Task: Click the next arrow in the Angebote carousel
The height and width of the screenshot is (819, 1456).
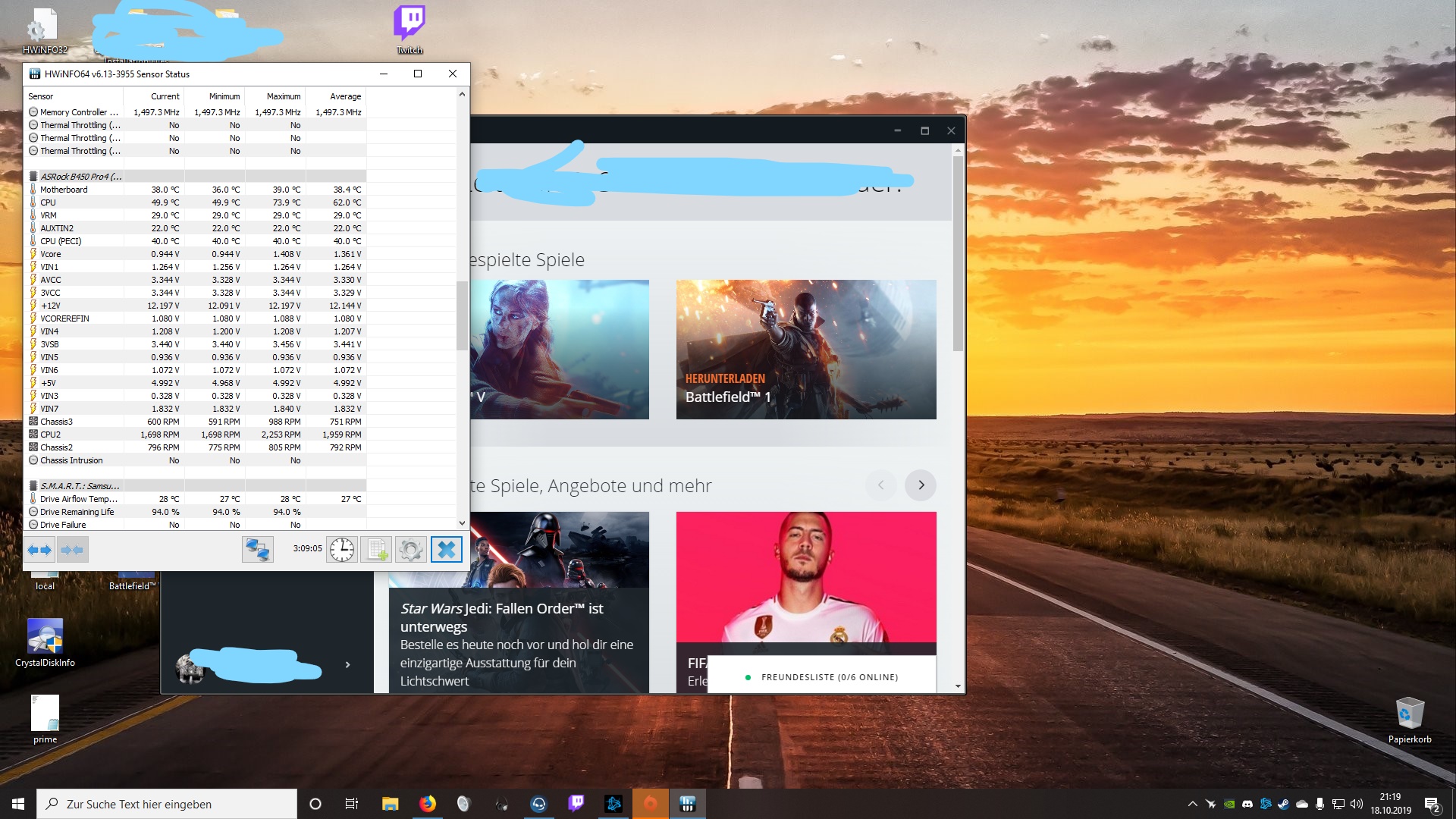Action: tap(921, 485)
